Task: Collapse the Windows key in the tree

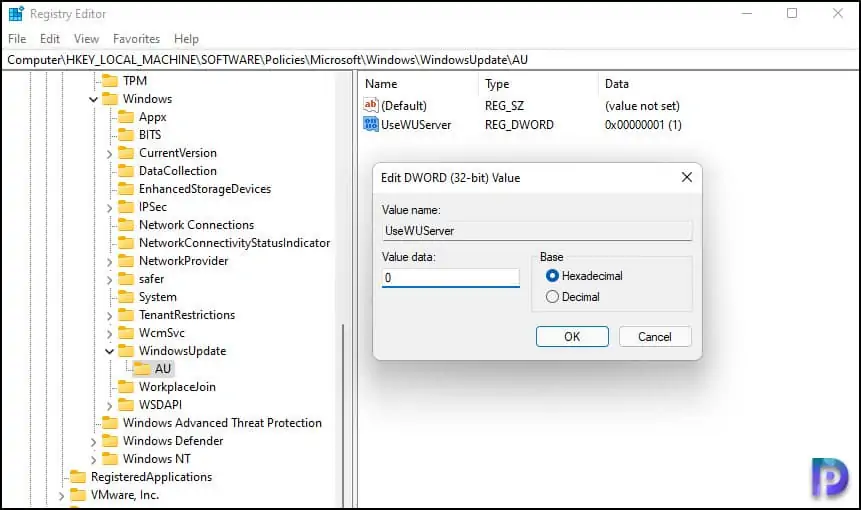Action: click(x=93, y=99)
